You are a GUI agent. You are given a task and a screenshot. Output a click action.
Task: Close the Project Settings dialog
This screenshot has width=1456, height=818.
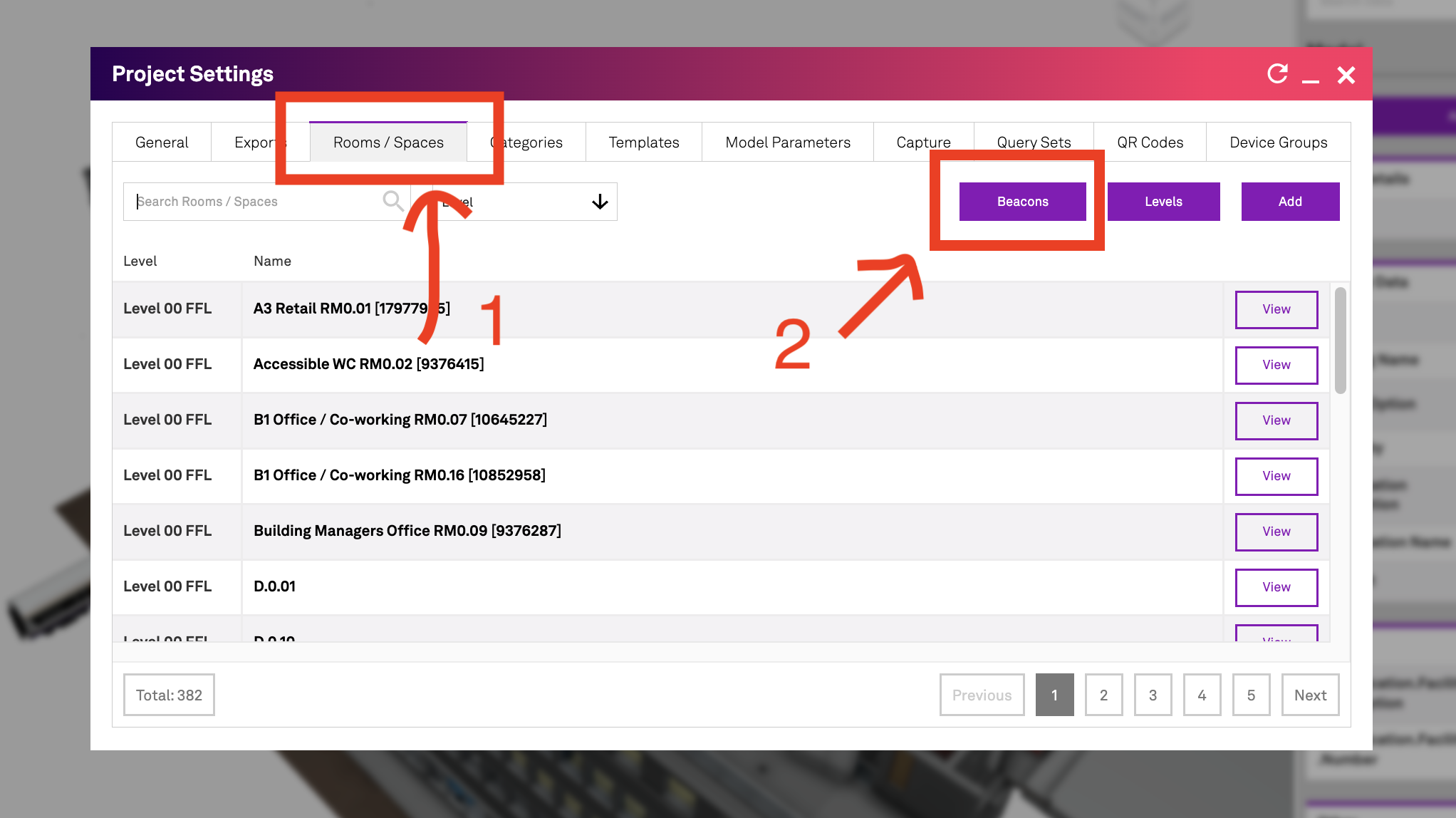(x=1346, y=75)
